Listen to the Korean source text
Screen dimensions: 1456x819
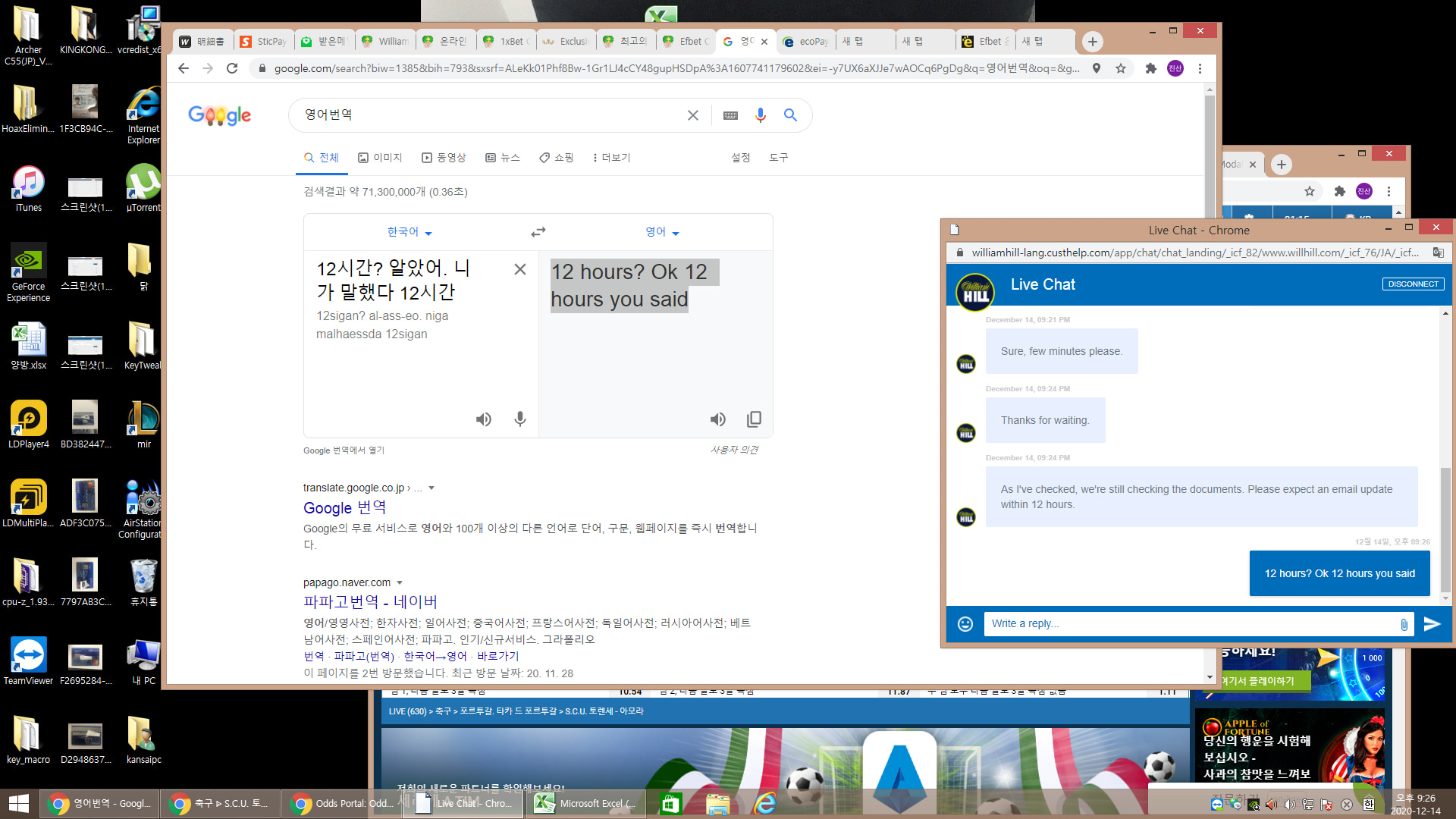point(483,419)
